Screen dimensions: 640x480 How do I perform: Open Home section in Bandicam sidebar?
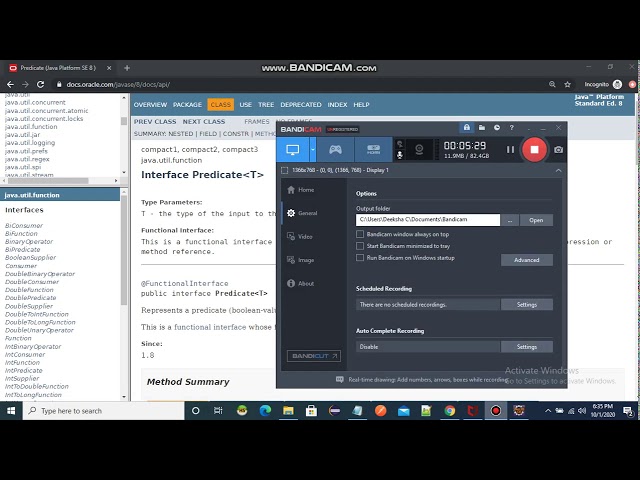pos(301,190)
